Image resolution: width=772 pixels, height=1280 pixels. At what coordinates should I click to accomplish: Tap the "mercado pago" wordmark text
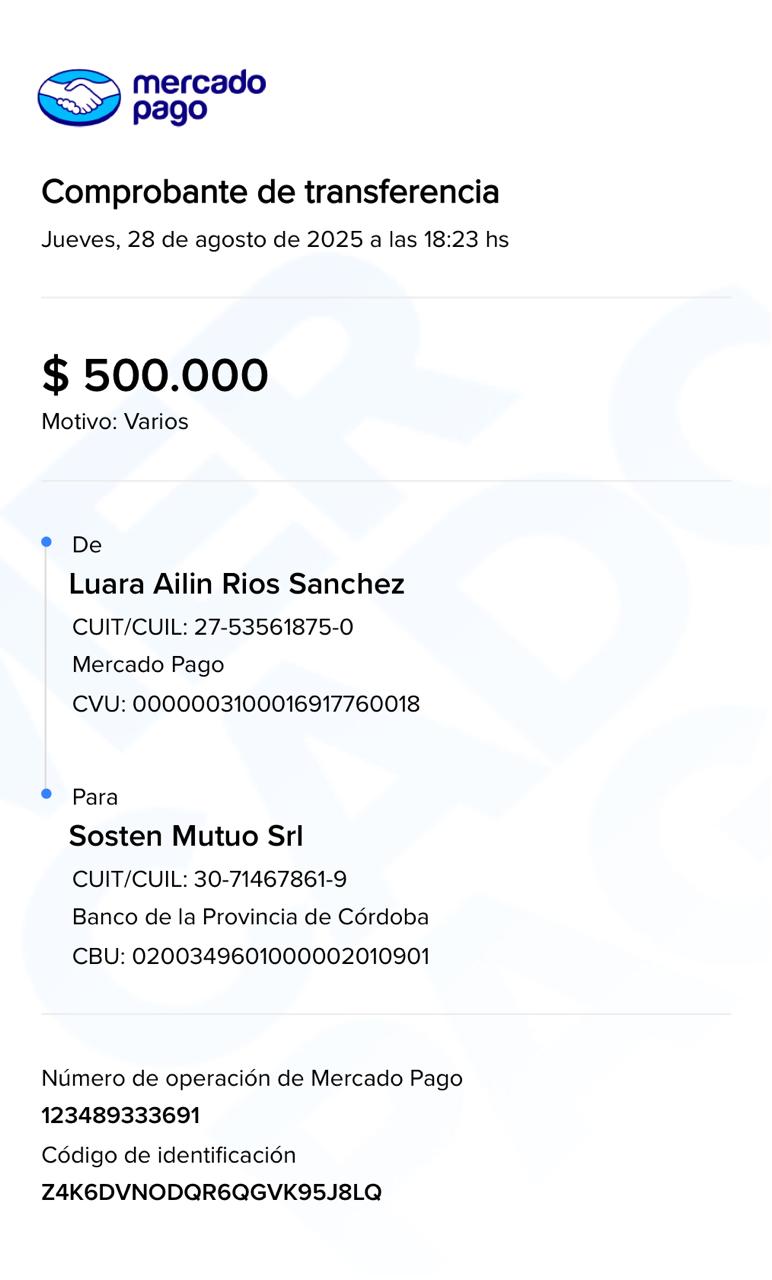click(198, 97)
